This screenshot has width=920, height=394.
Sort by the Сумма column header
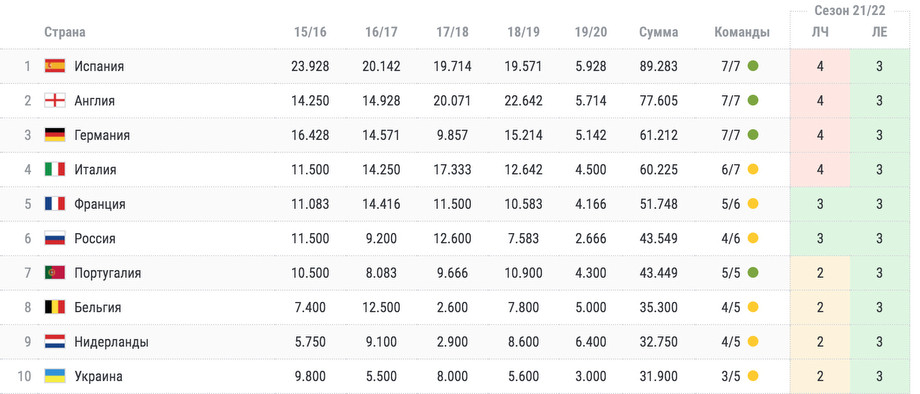tap(658, 32)
